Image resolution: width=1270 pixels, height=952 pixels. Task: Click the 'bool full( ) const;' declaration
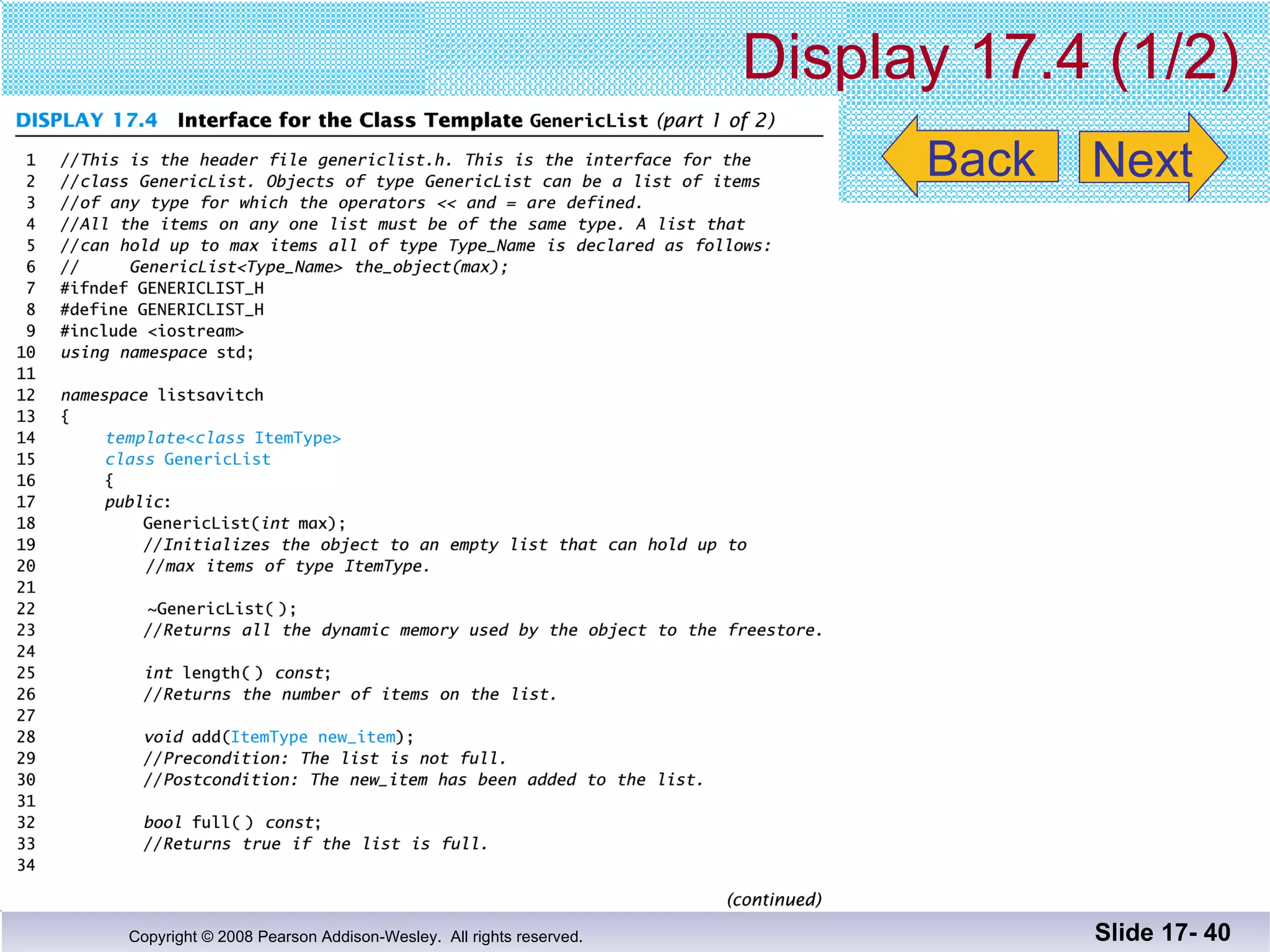point(233,822)
